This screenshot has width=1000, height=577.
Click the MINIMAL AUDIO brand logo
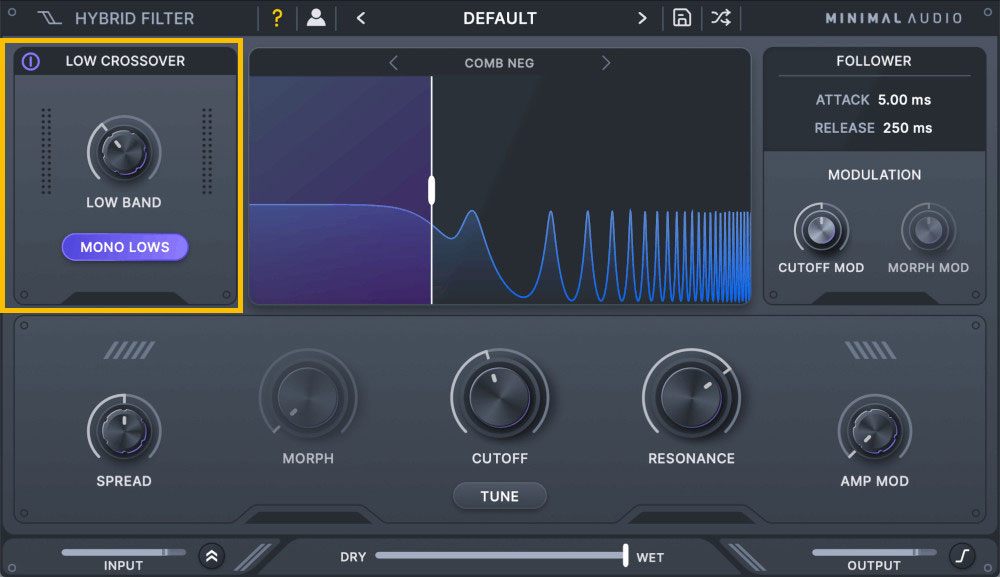(893, 18)
